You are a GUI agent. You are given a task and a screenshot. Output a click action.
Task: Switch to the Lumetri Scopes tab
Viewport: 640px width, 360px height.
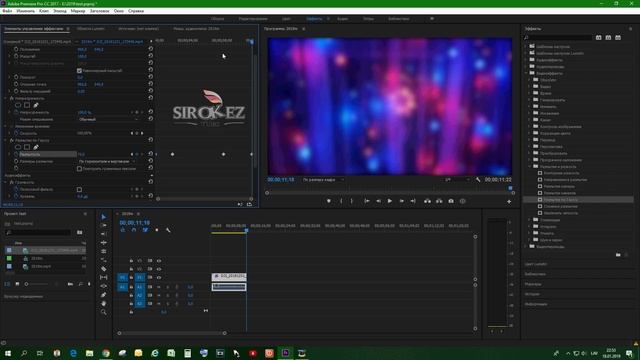tap(91, 29)
